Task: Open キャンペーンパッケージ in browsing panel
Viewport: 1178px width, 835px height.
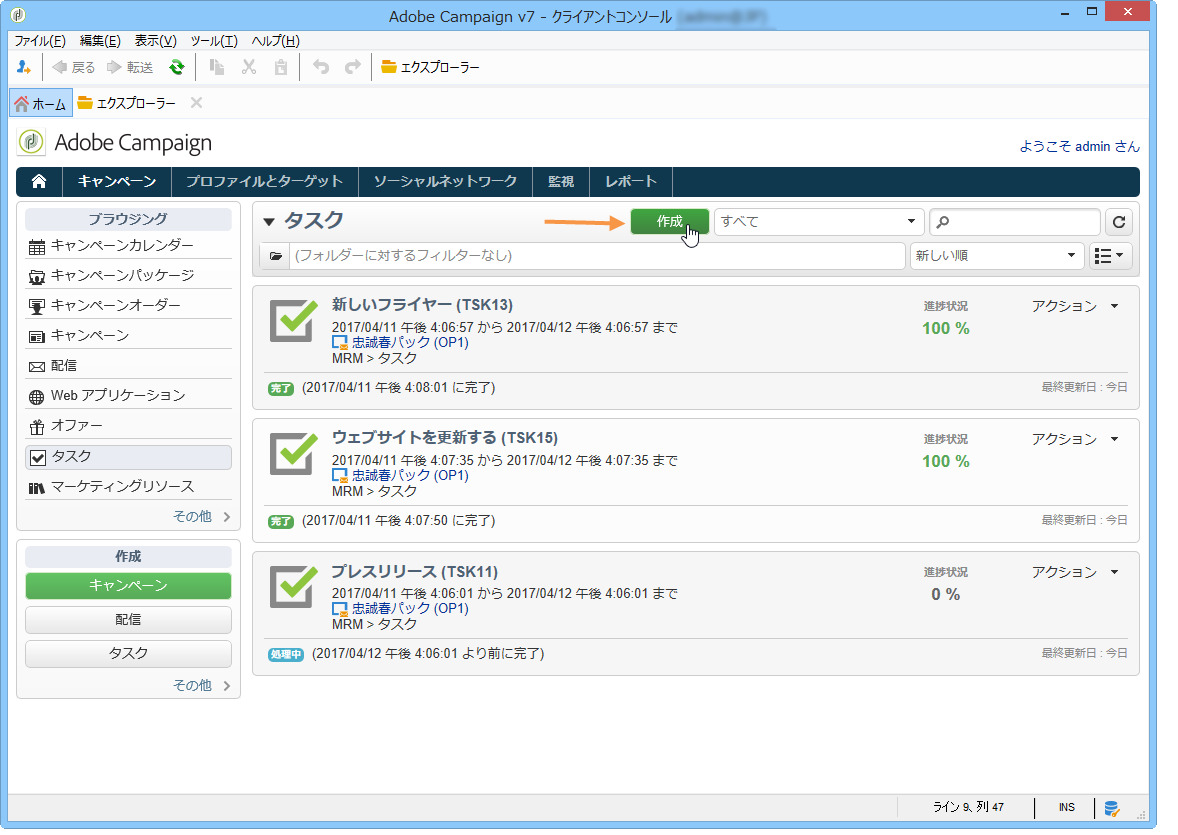Action: (x=128, y=276)
